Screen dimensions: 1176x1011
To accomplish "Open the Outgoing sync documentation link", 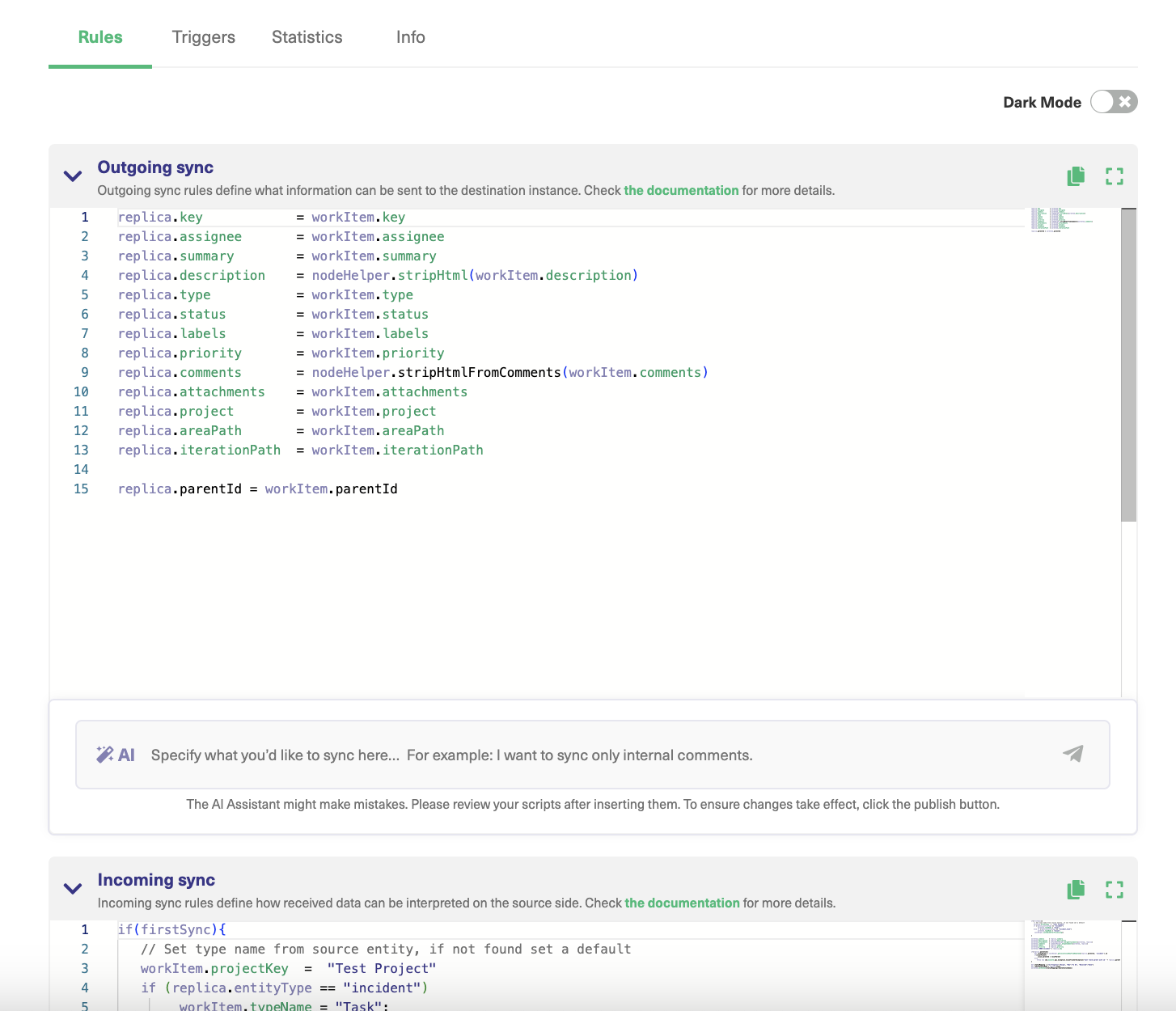I will 681,190.
